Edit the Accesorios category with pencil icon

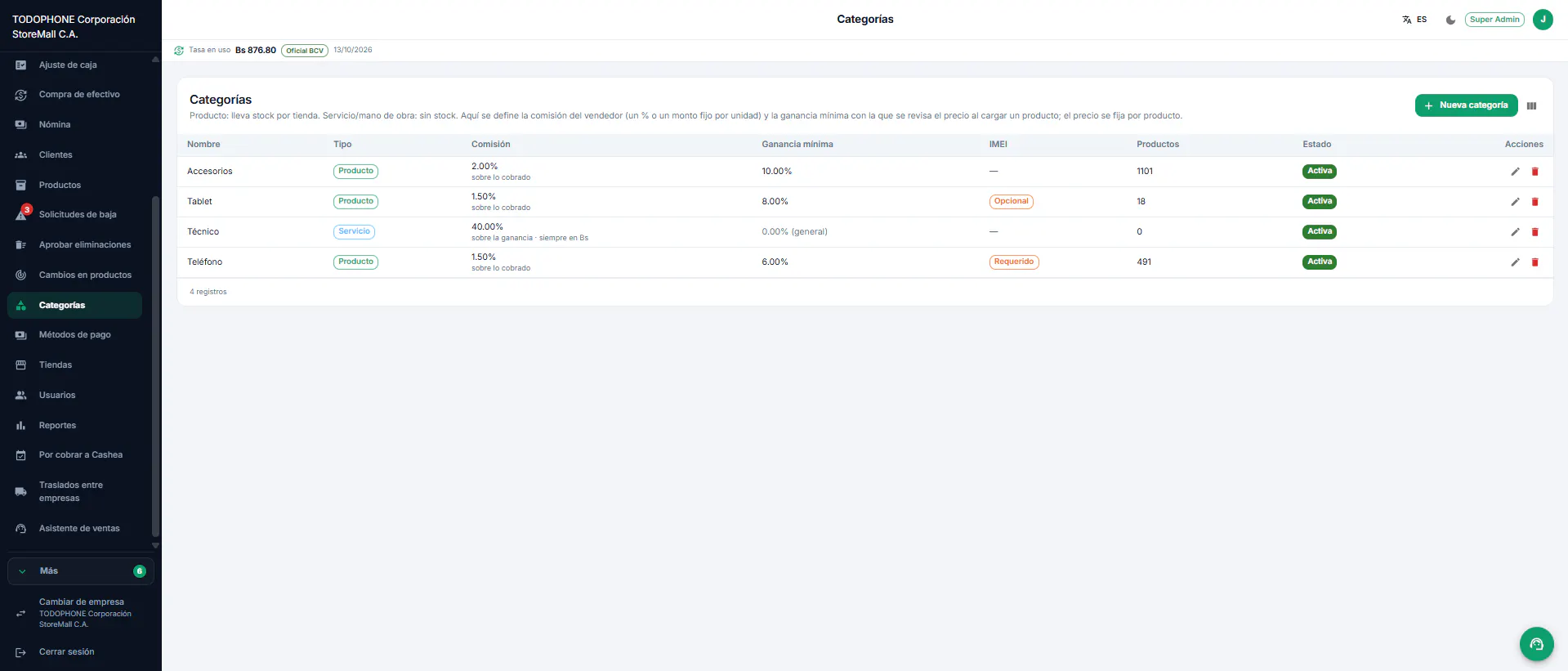[1515, 172]
